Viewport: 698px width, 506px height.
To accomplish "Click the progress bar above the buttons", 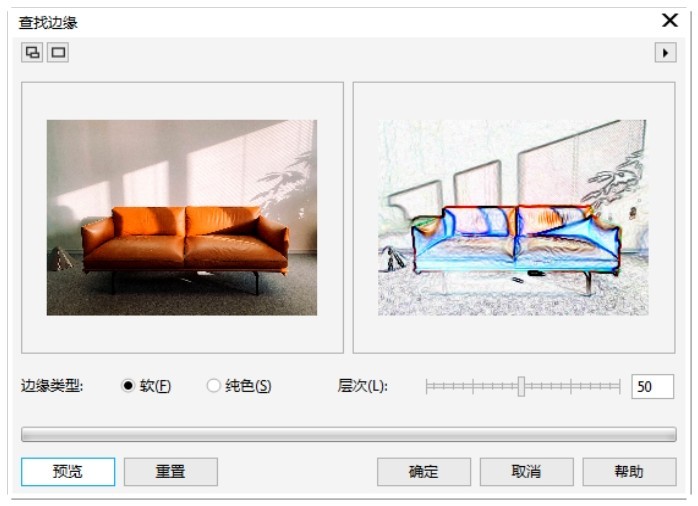I will coord(349,434).
